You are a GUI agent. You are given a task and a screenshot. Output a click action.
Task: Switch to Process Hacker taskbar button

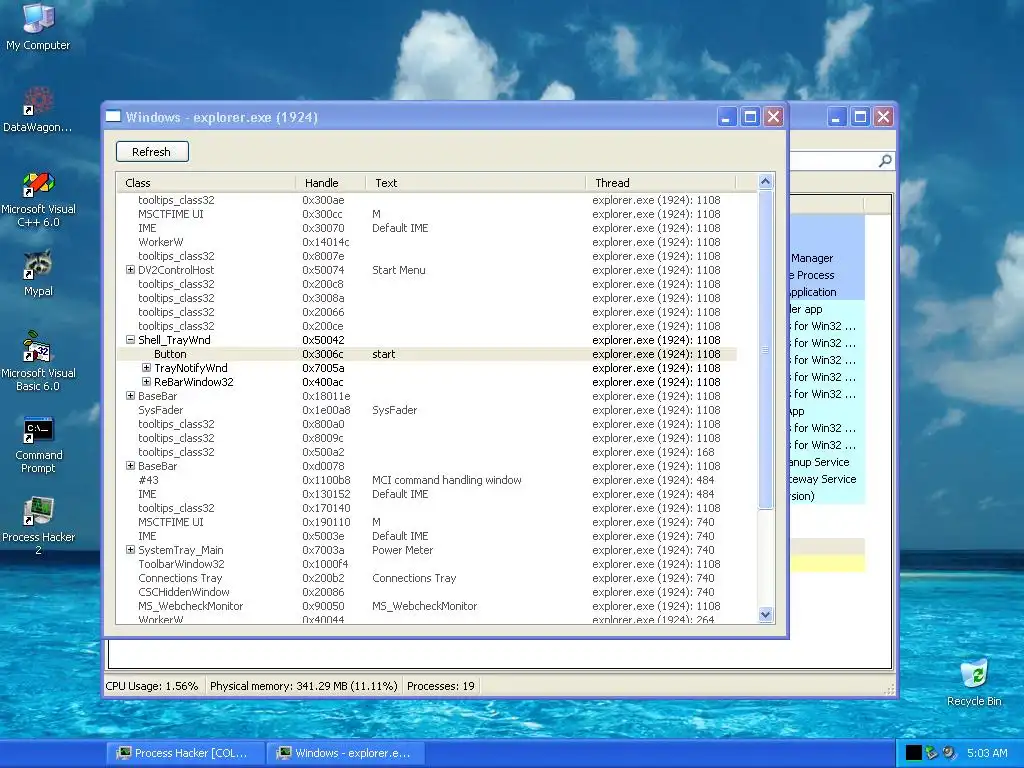(186, 753)
